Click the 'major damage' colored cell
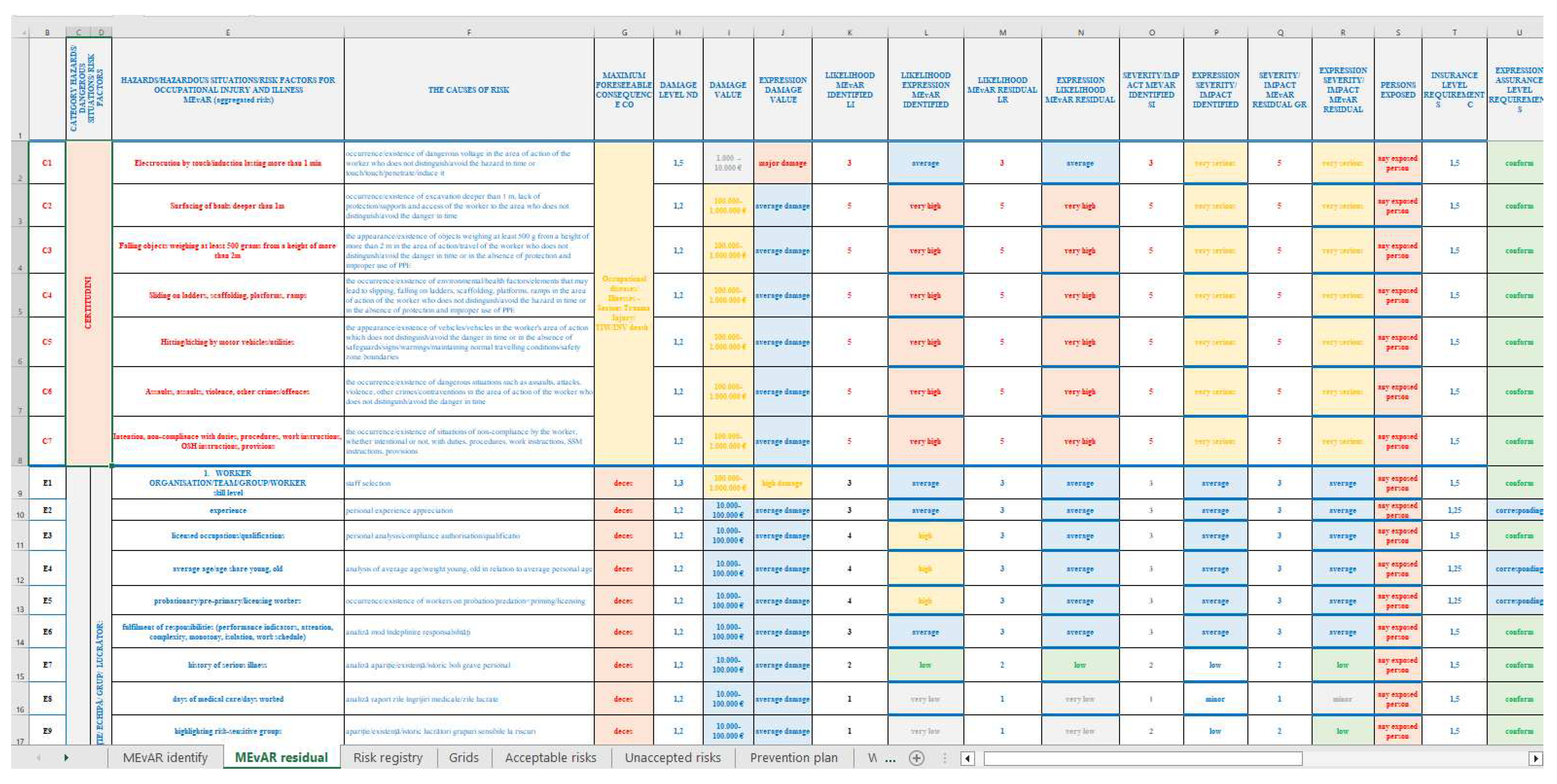Screen dimensions: 1557x784 (782, 163)
